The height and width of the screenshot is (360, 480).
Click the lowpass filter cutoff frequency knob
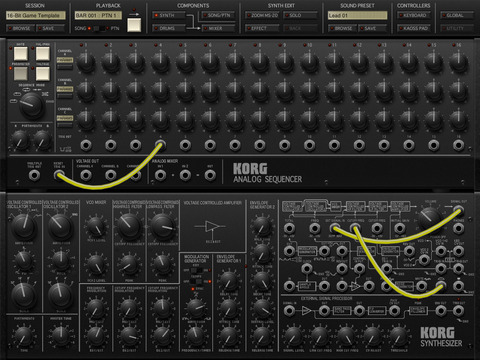pos(163,227)
